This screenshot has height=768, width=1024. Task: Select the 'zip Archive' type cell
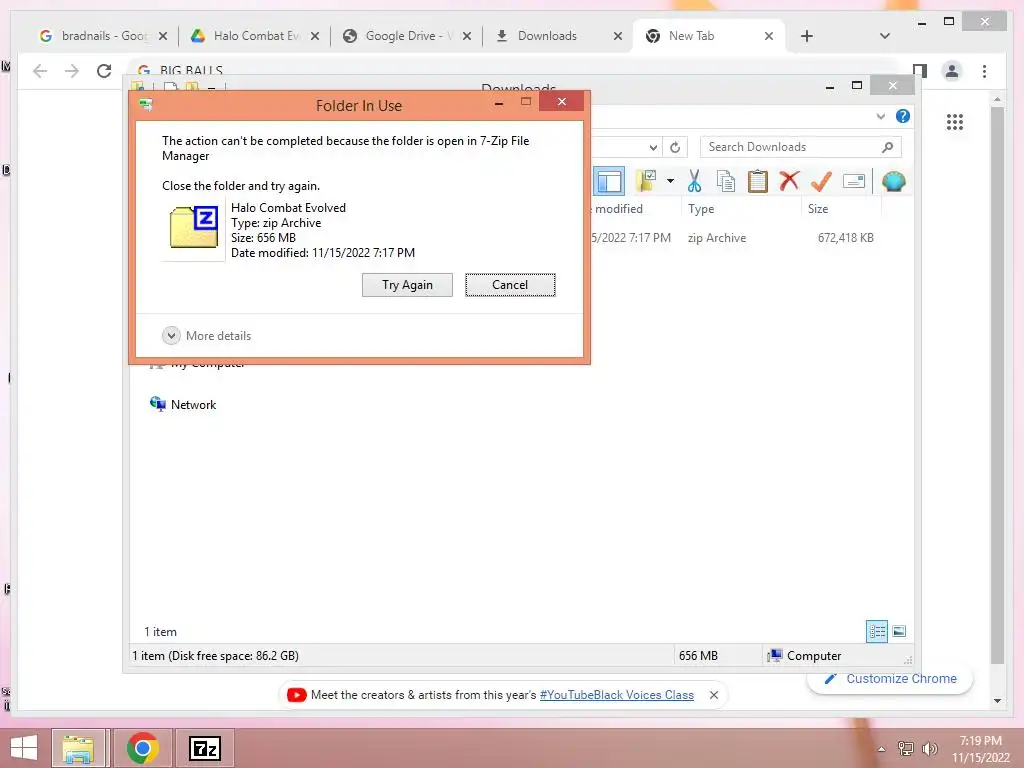716,238
